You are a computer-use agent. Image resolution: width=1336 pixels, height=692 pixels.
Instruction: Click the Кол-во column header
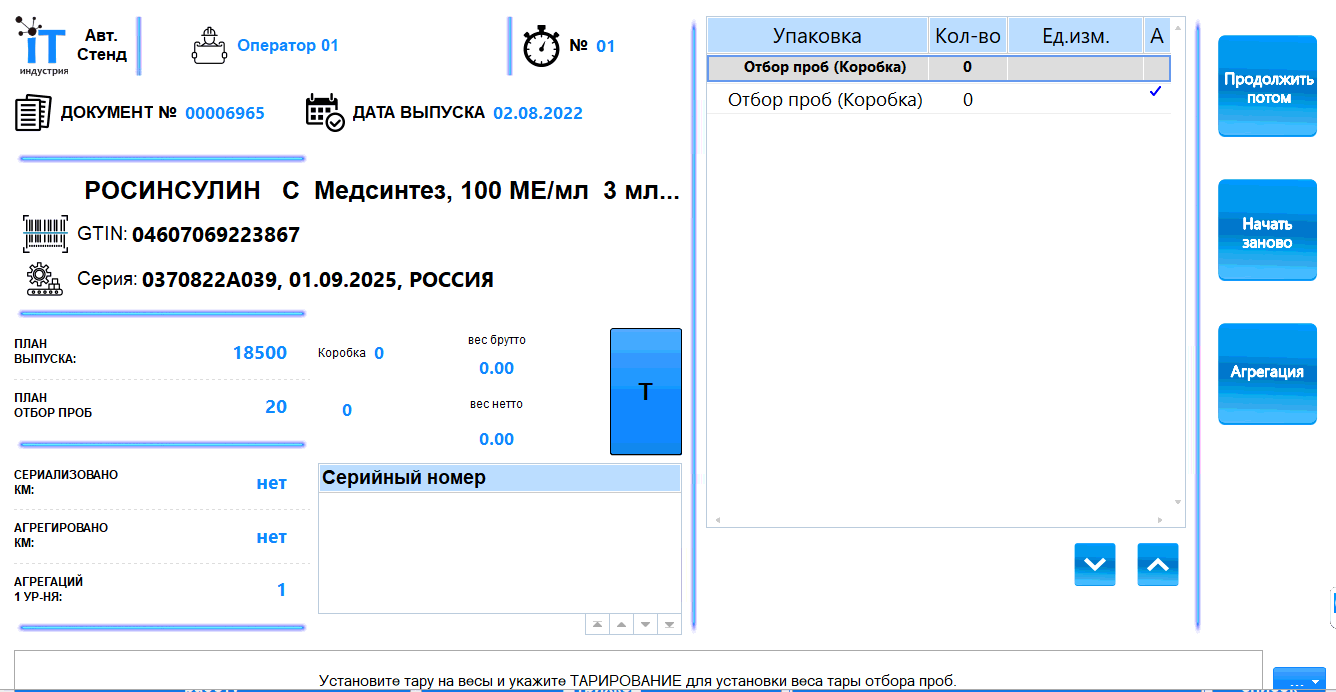tap(968, 36)
